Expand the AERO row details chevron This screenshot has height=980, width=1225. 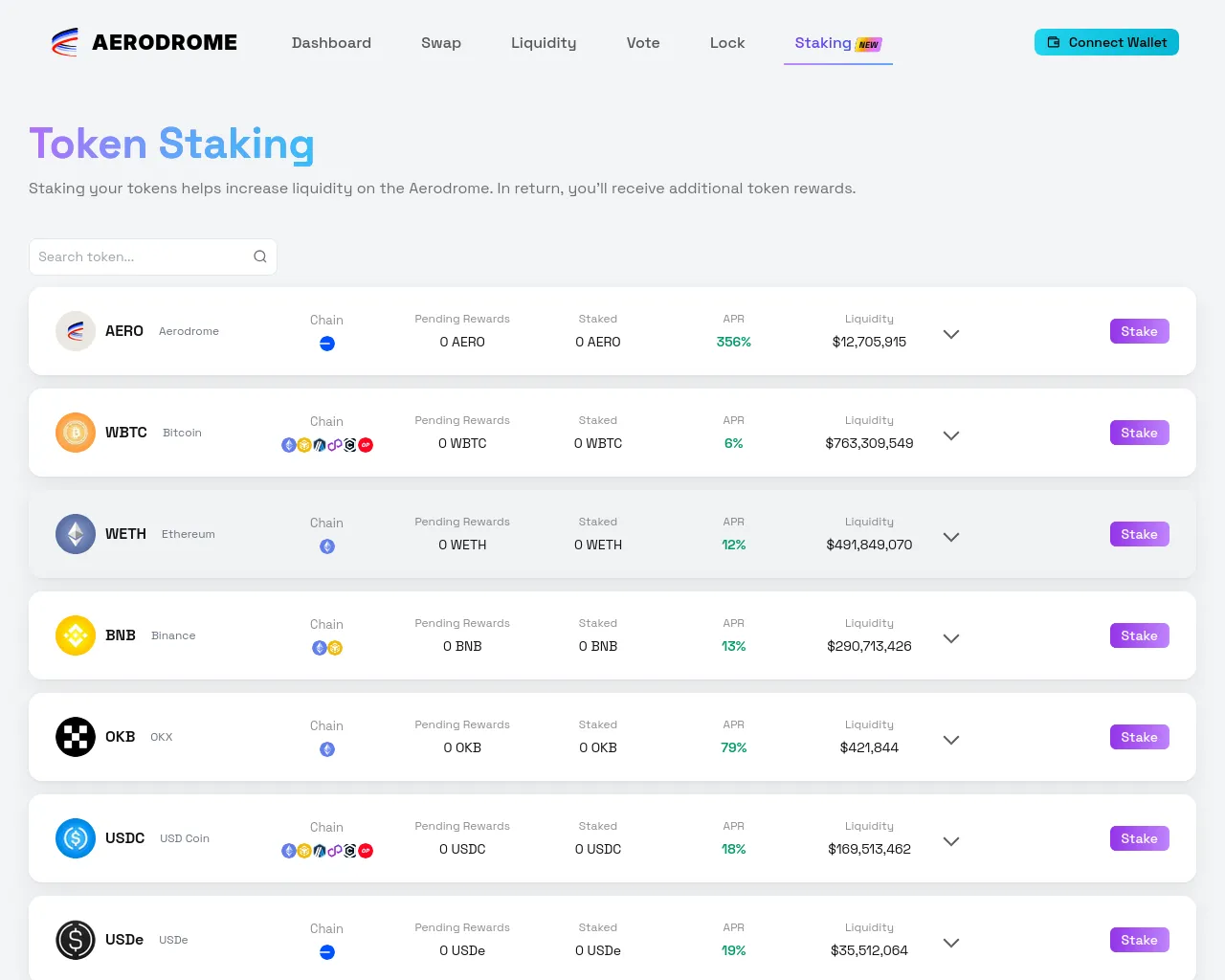[x=951, y=334]
